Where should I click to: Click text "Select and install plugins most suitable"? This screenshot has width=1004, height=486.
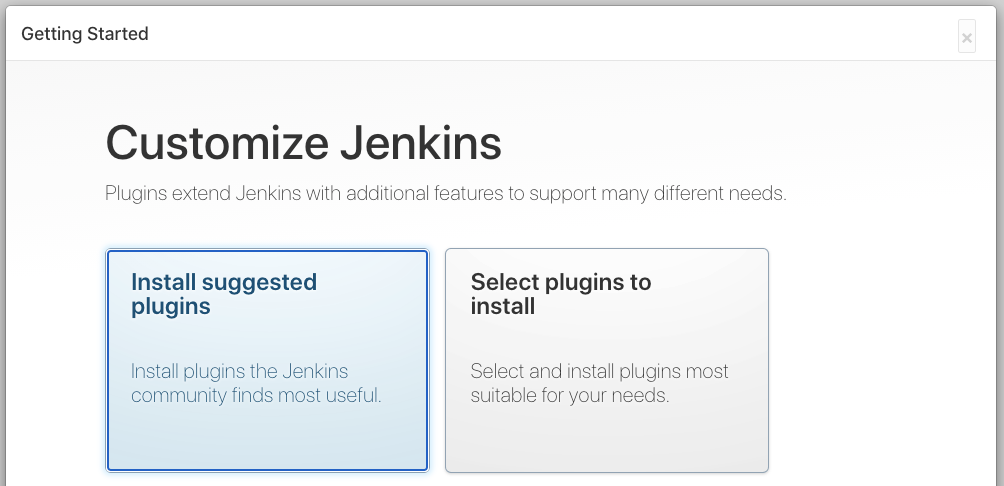click(x=599, y=383)
